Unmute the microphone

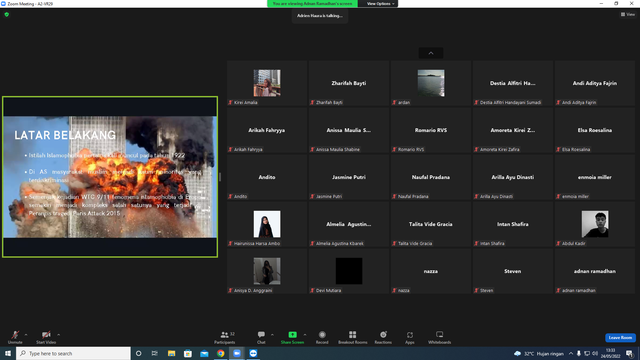(15, 337)
